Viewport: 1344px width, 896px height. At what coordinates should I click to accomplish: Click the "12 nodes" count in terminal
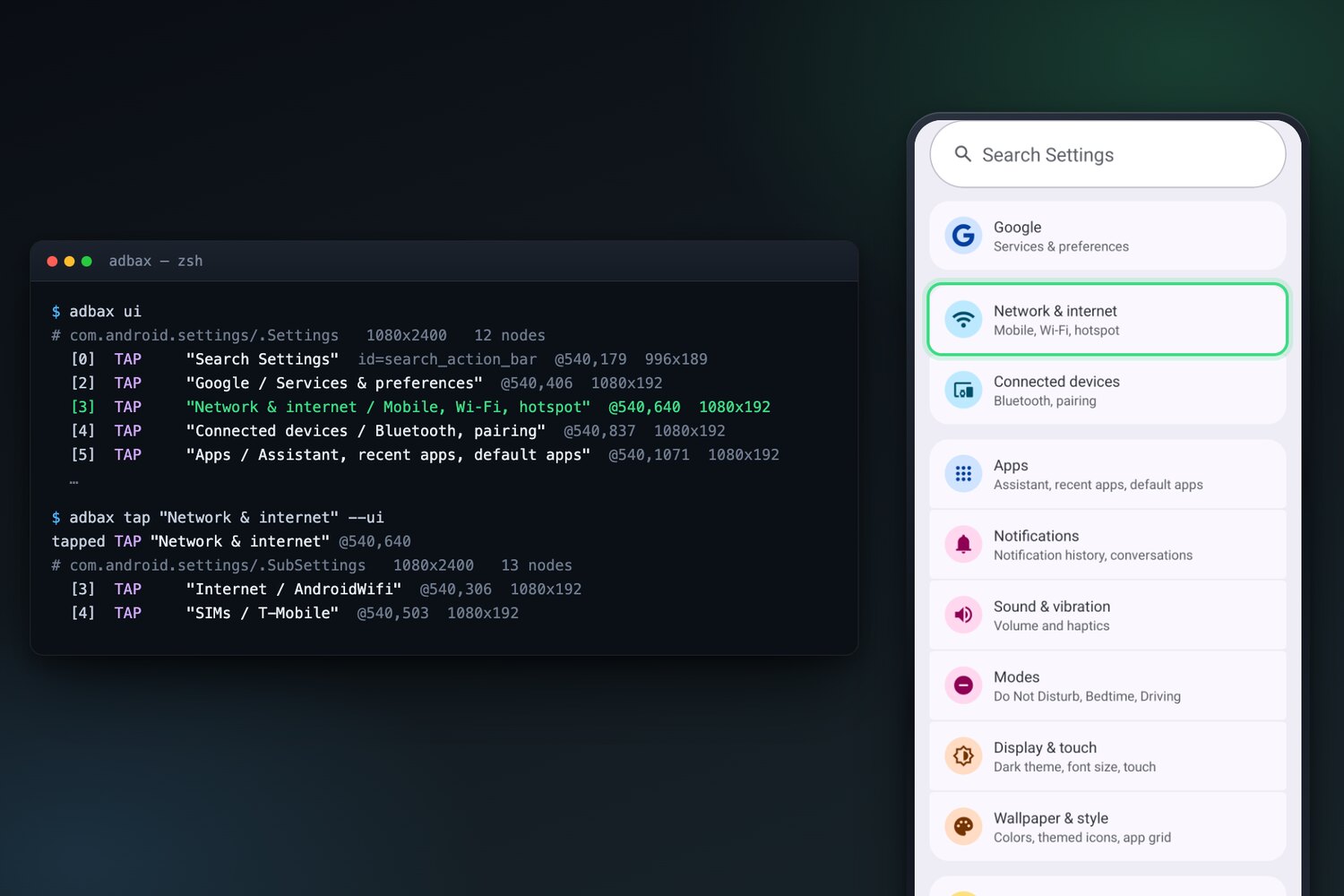[510, 335]
